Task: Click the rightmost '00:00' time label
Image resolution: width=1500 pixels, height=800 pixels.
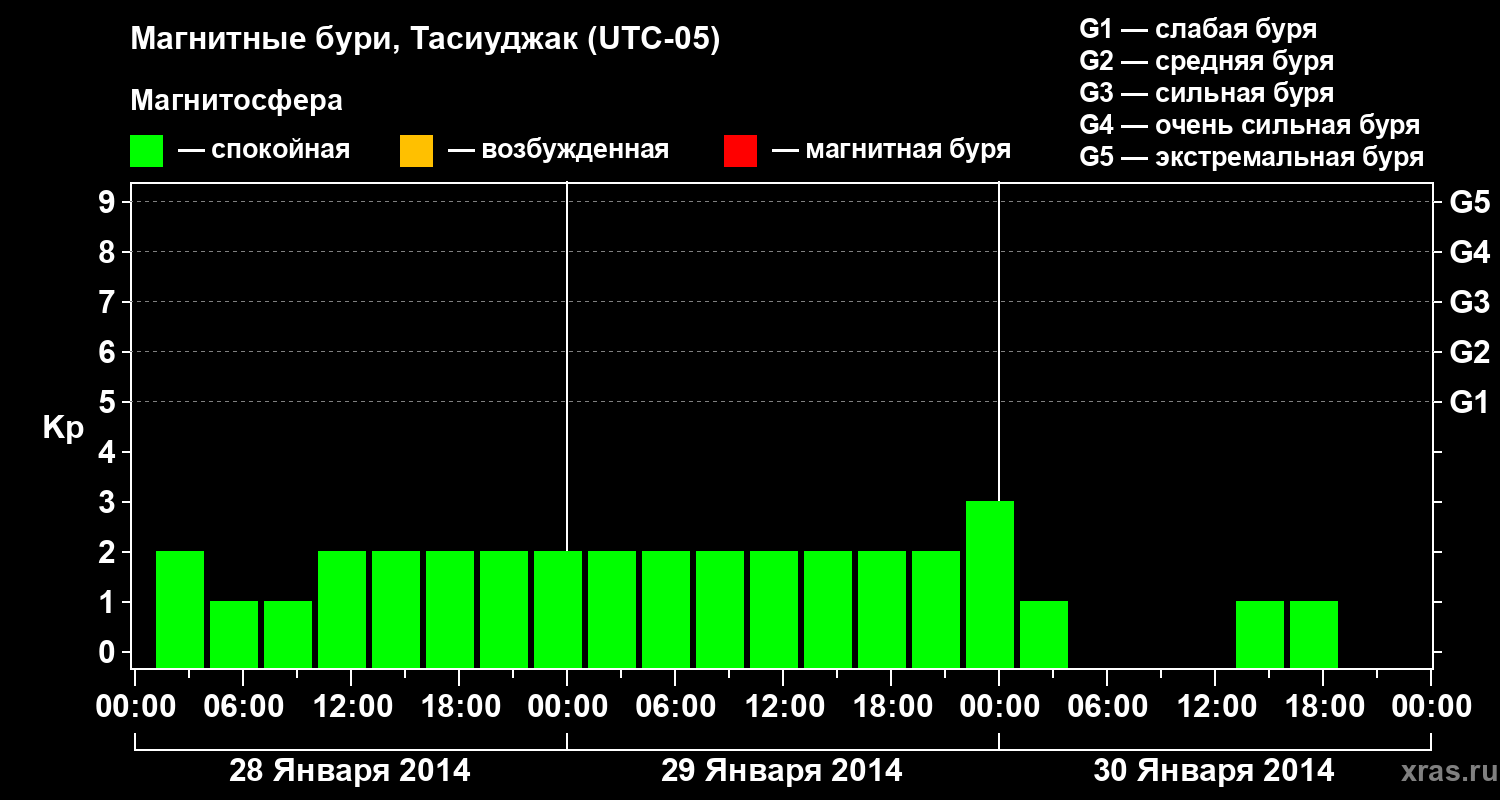Action: [1430, 707]
